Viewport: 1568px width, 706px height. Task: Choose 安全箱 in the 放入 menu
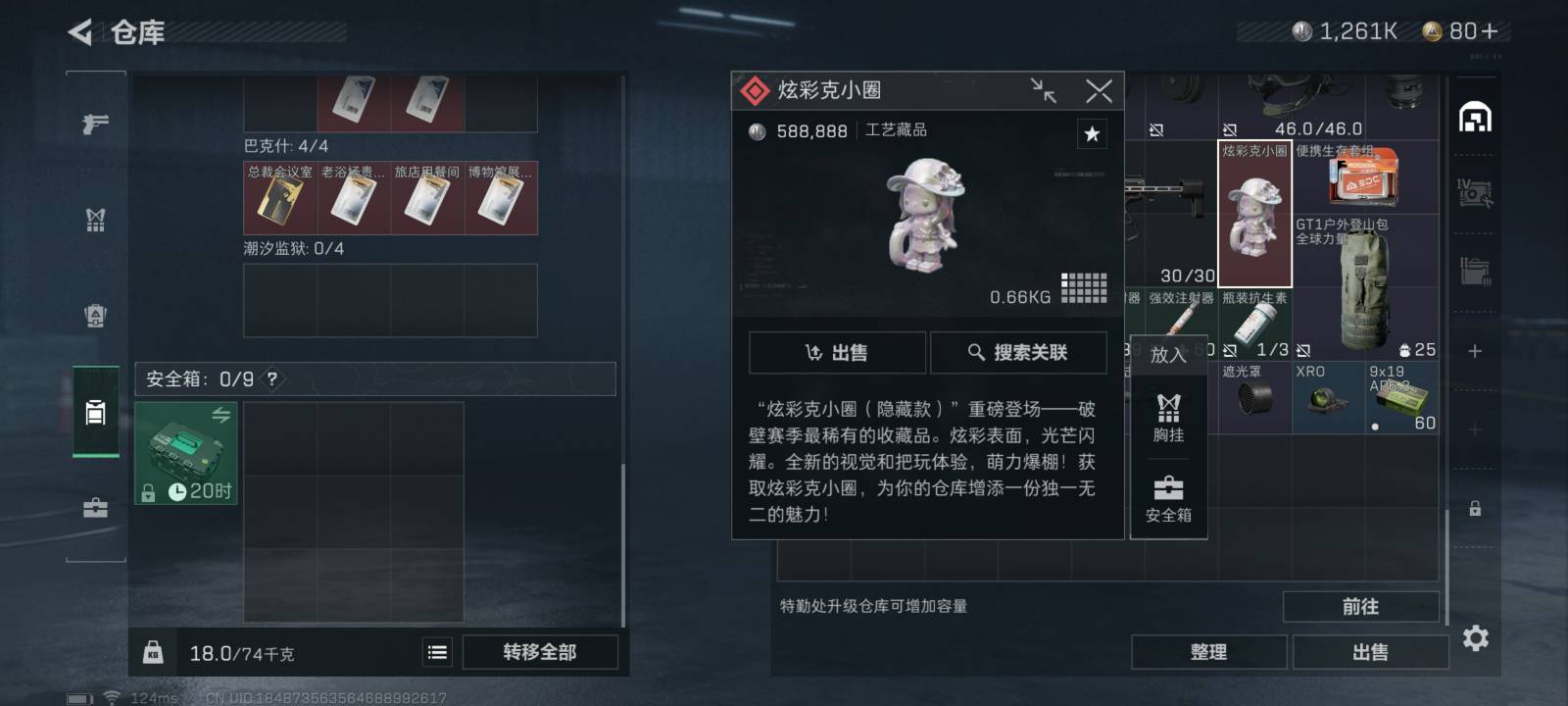tap(1168, 499)
